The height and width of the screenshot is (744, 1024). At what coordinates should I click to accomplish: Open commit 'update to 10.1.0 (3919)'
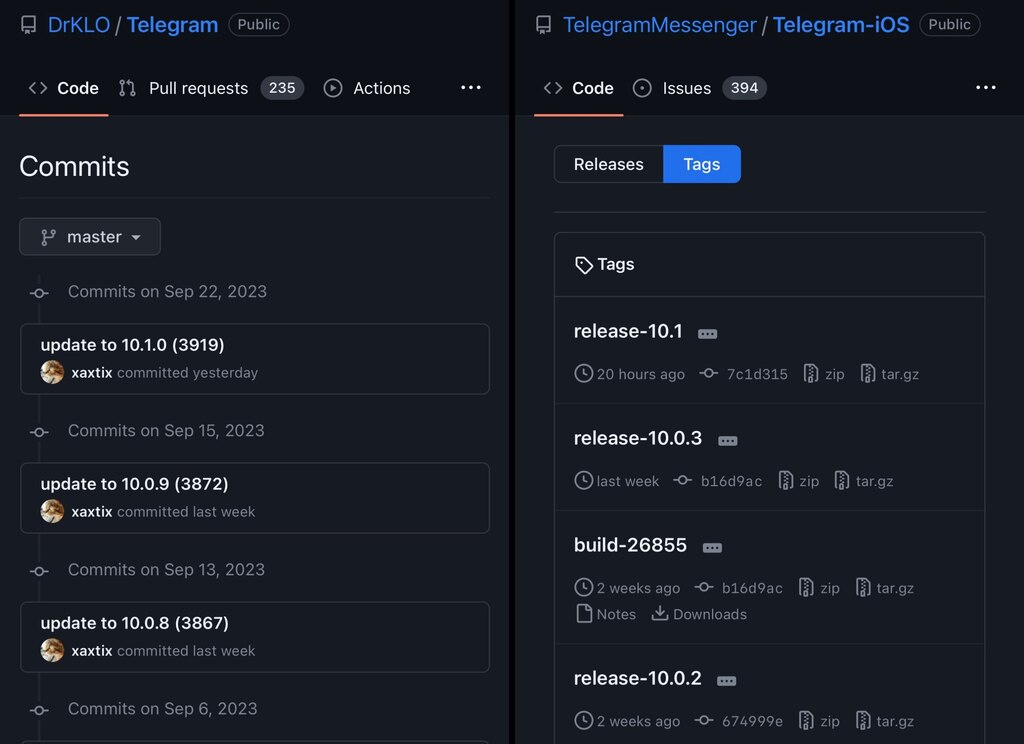[133, 345]
